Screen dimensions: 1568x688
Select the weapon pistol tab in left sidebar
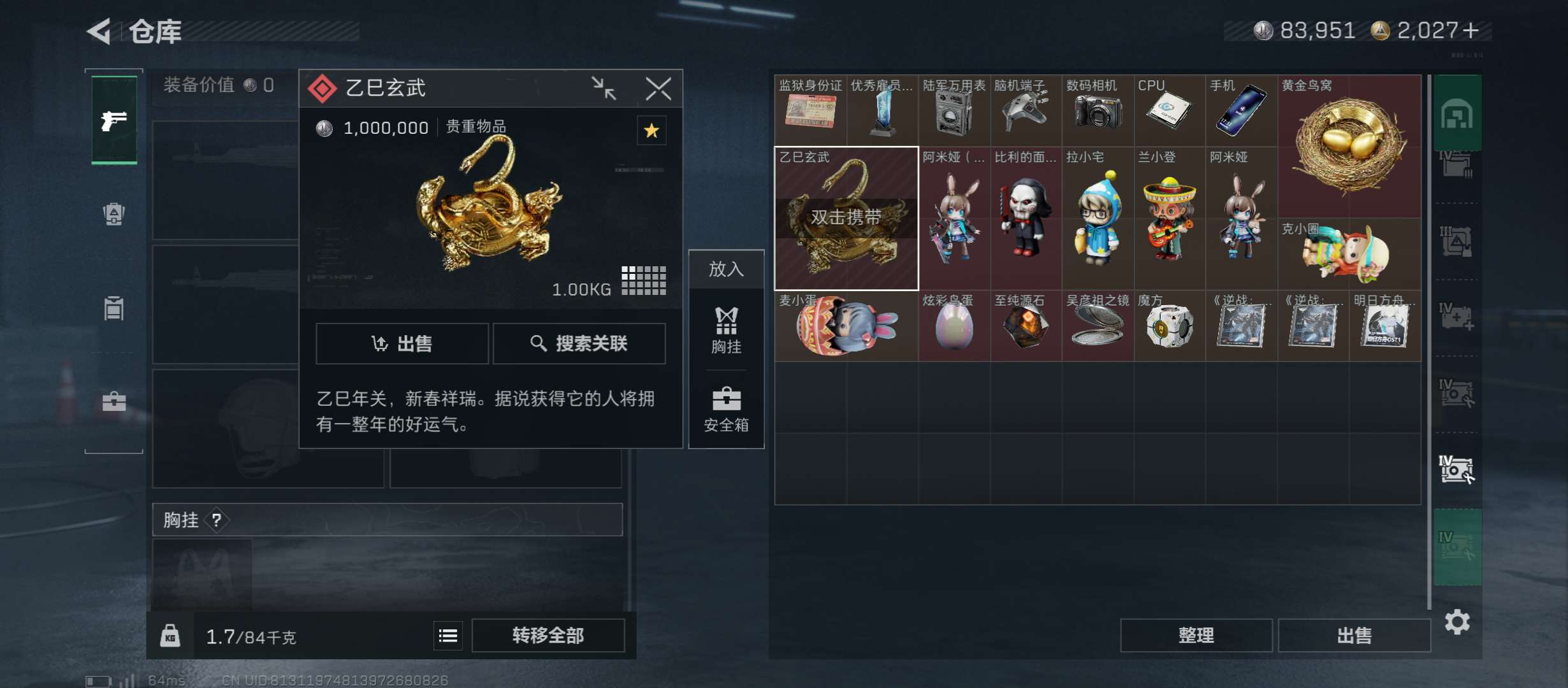(114, 120)
